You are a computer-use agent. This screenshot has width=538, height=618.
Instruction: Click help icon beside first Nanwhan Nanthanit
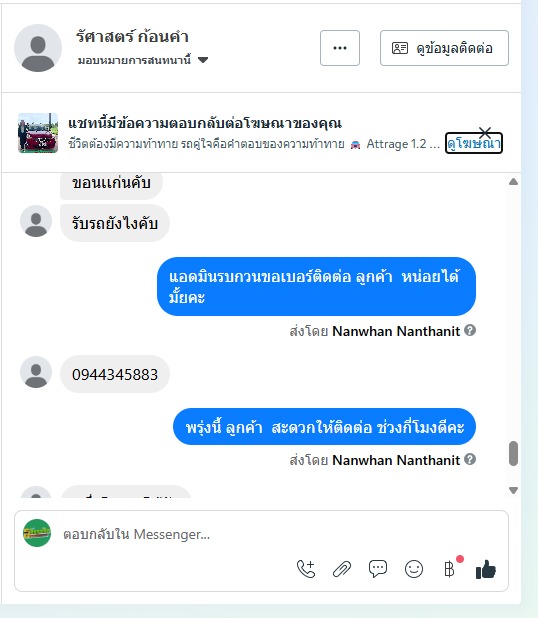tap(470, 330)
